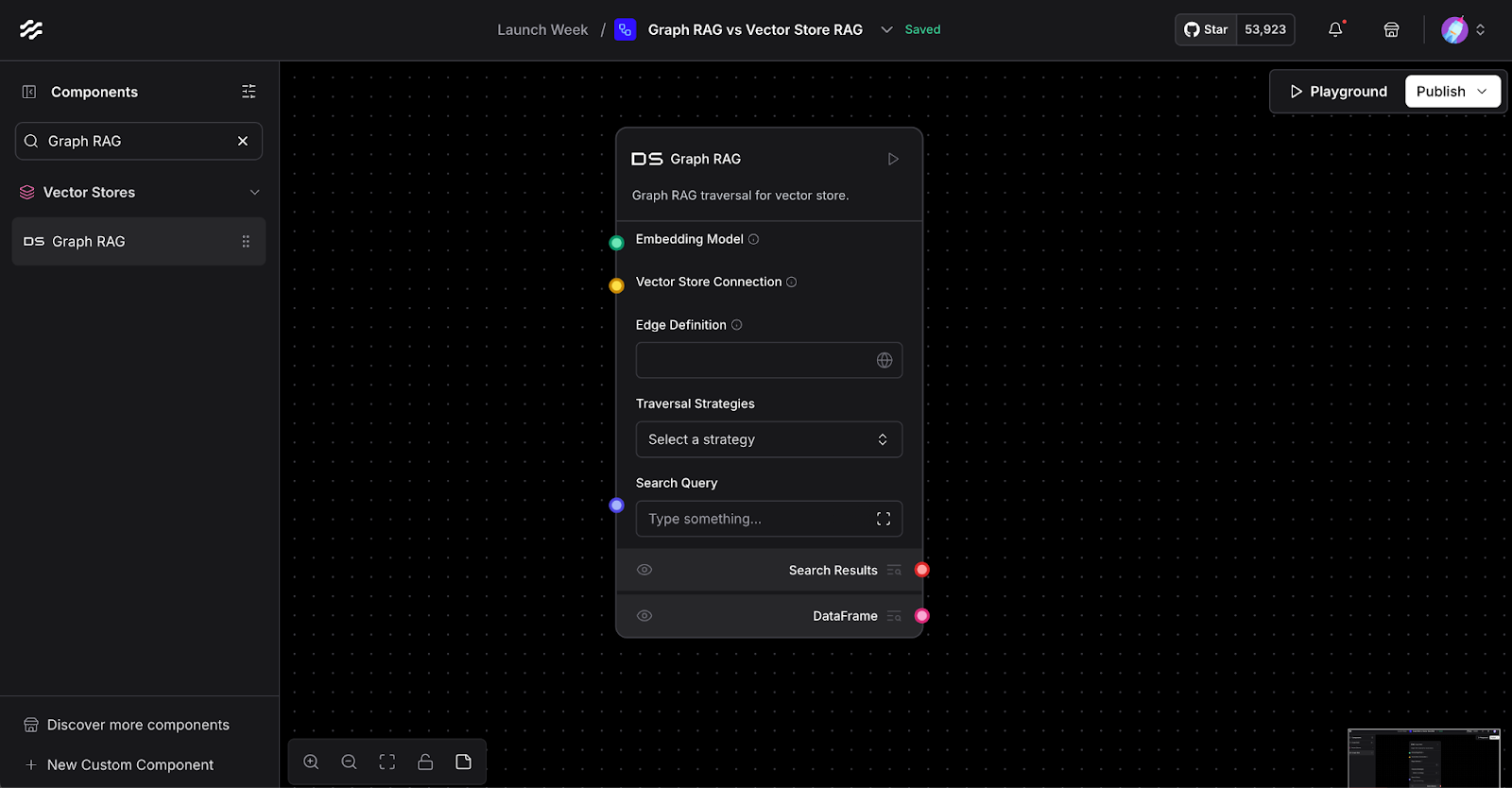Run the Graph RAG component
The height and width of the screenshot is (788, 1512).
[x=893, y=159]
